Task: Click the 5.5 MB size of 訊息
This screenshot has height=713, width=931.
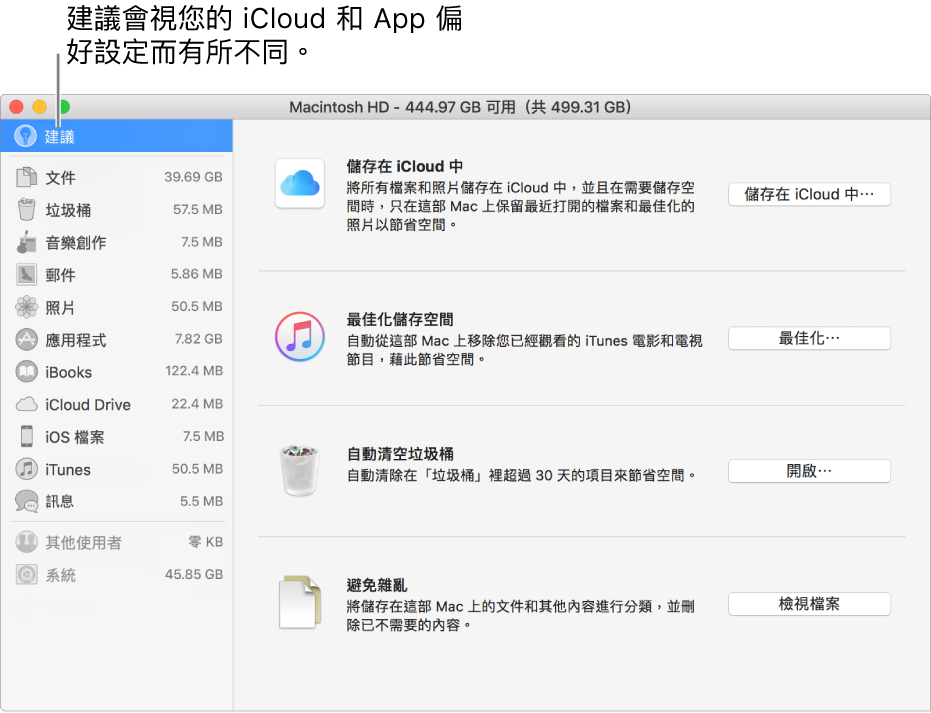Action: click(202, 501)
